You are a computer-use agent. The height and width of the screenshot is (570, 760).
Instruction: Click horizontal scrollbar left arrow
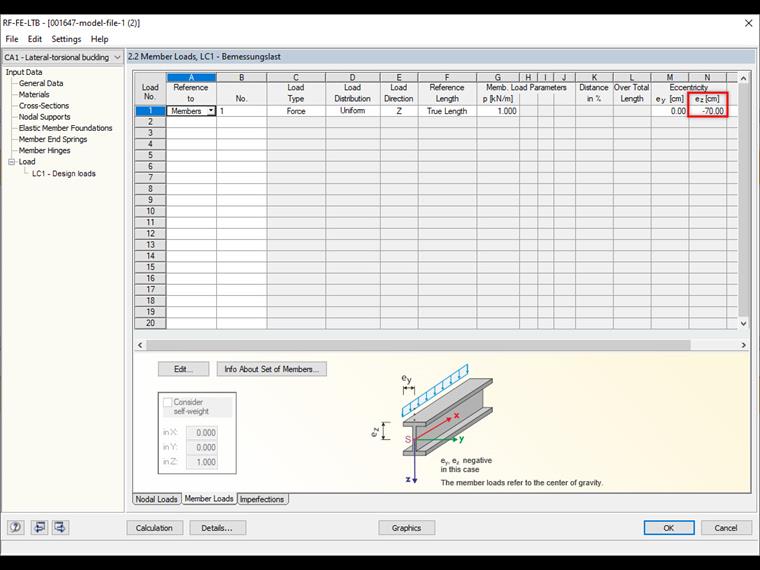click(140, 345)
